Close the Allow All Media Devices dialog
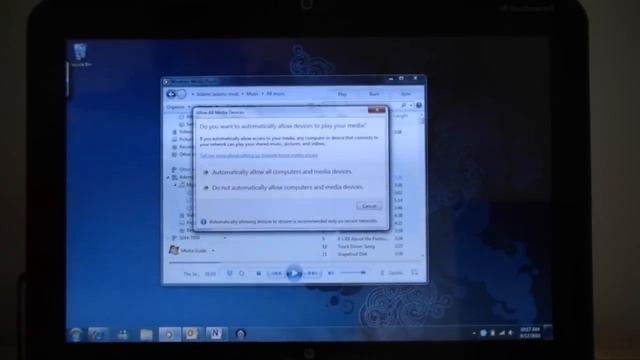 click(x=376, y=110)
